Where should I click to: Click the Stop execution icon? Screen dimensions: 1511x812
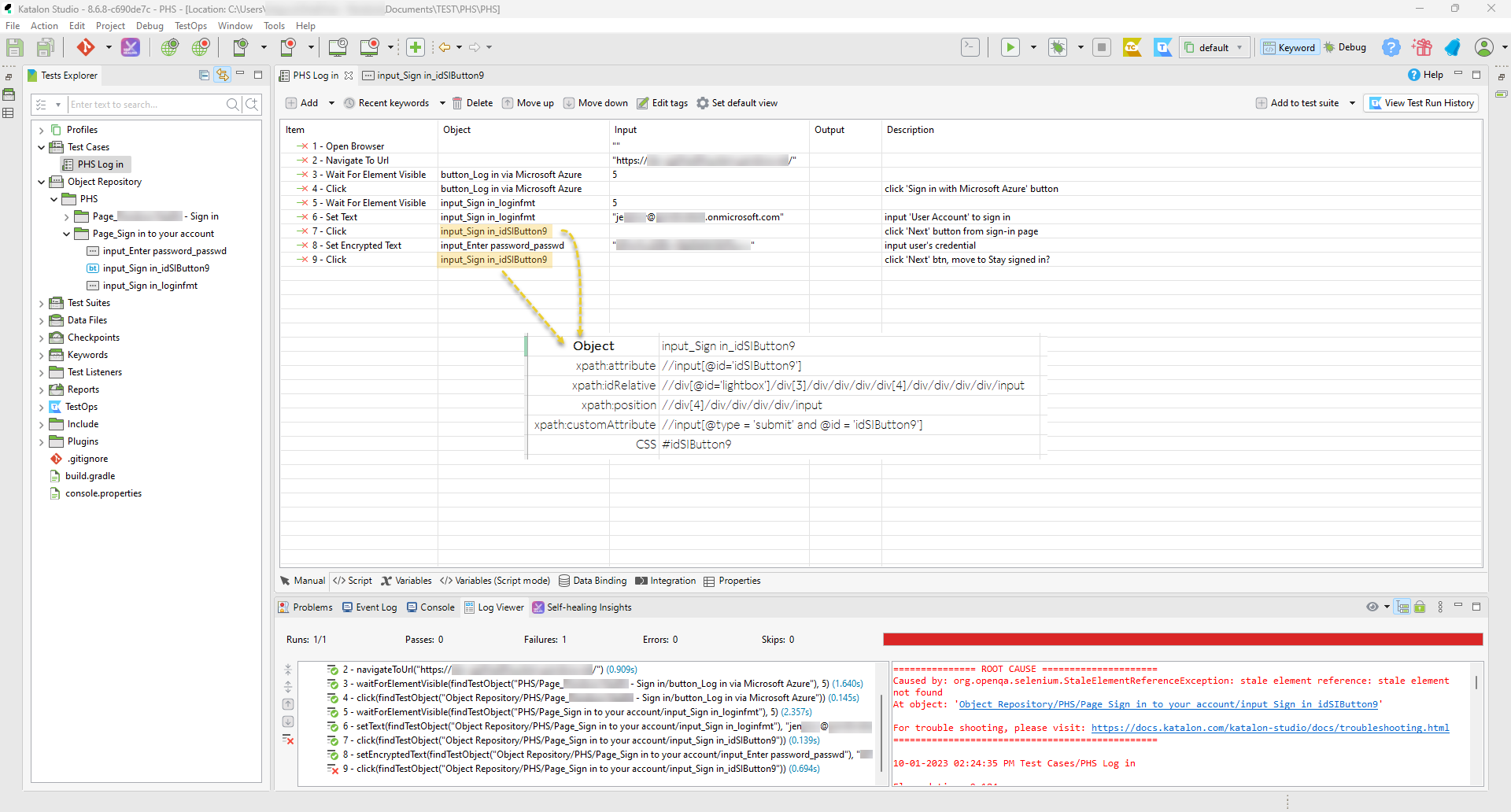(1102, 47)
